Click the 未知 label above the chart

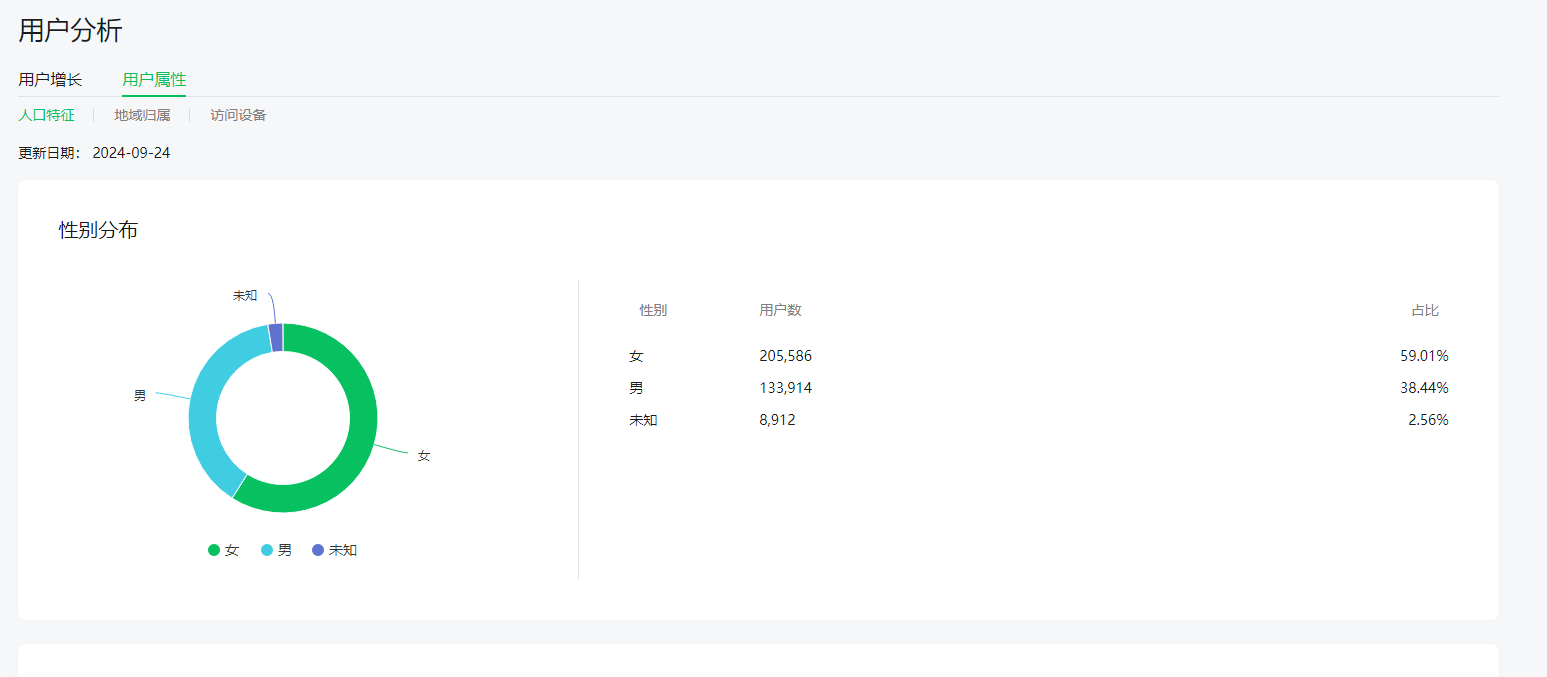pyautogui.click(x=245, y=296)
